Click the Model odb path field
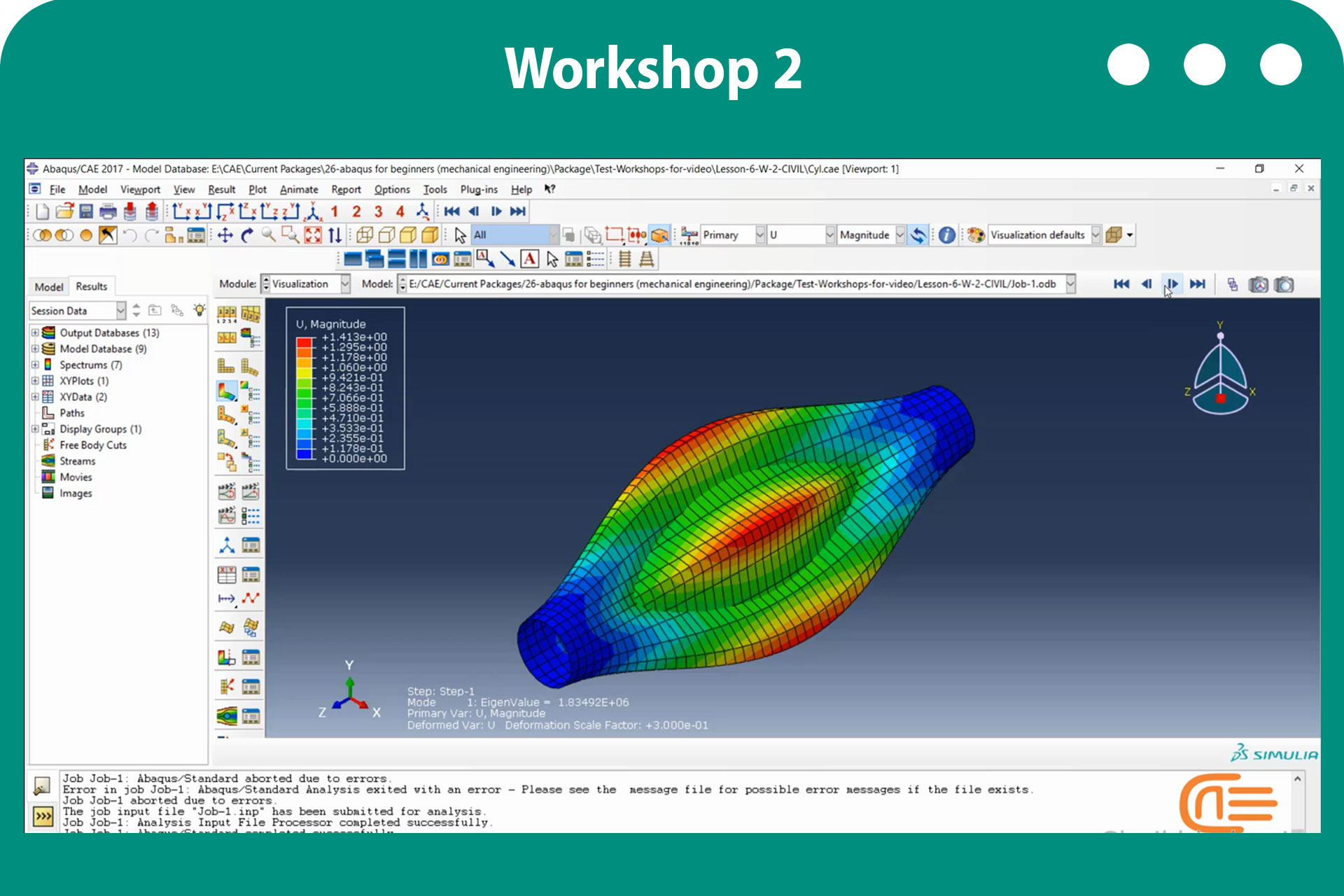This screenshot has height=896, width=1344. 736,283
